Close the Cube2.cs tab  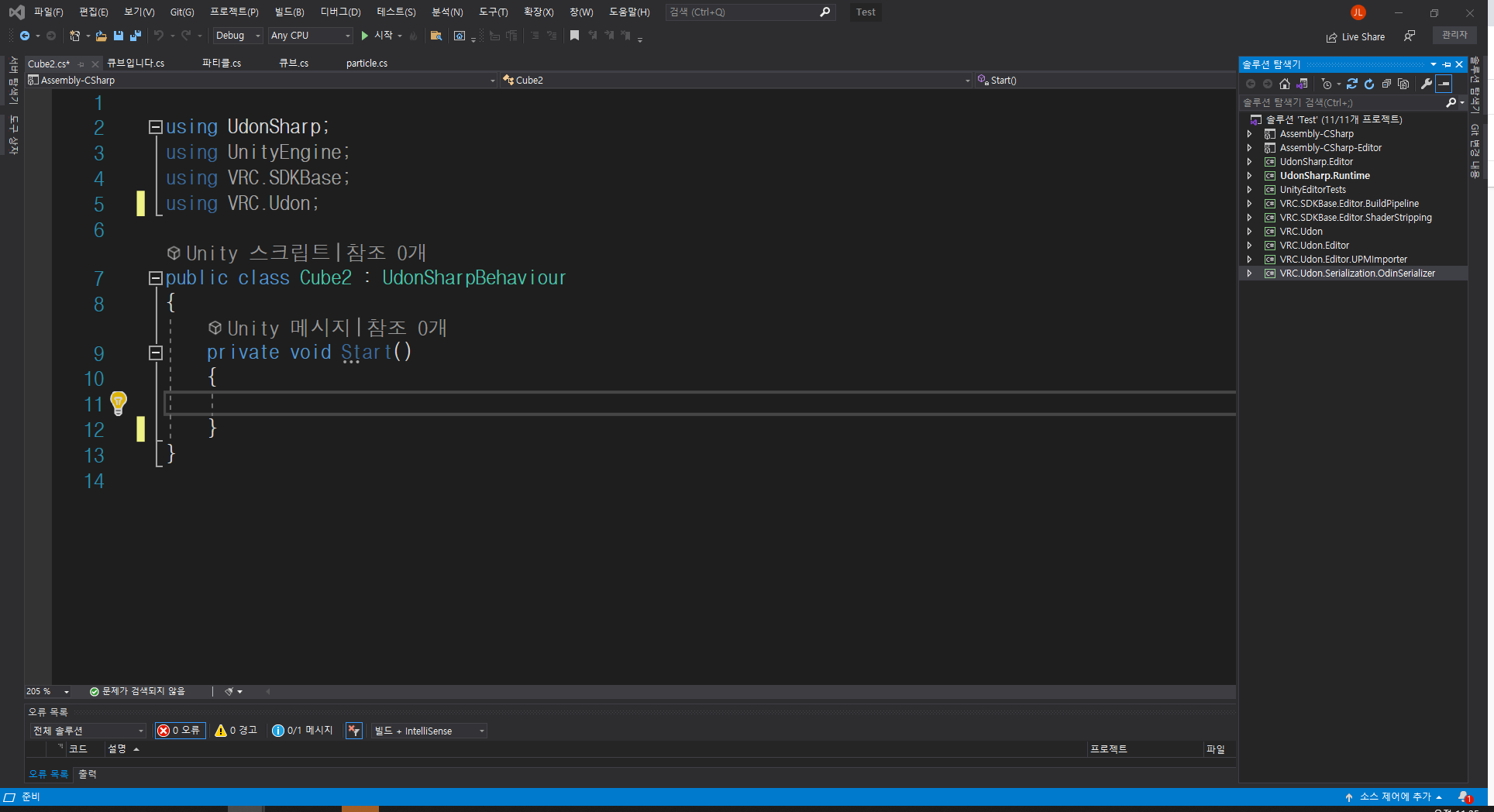point(95,64)
